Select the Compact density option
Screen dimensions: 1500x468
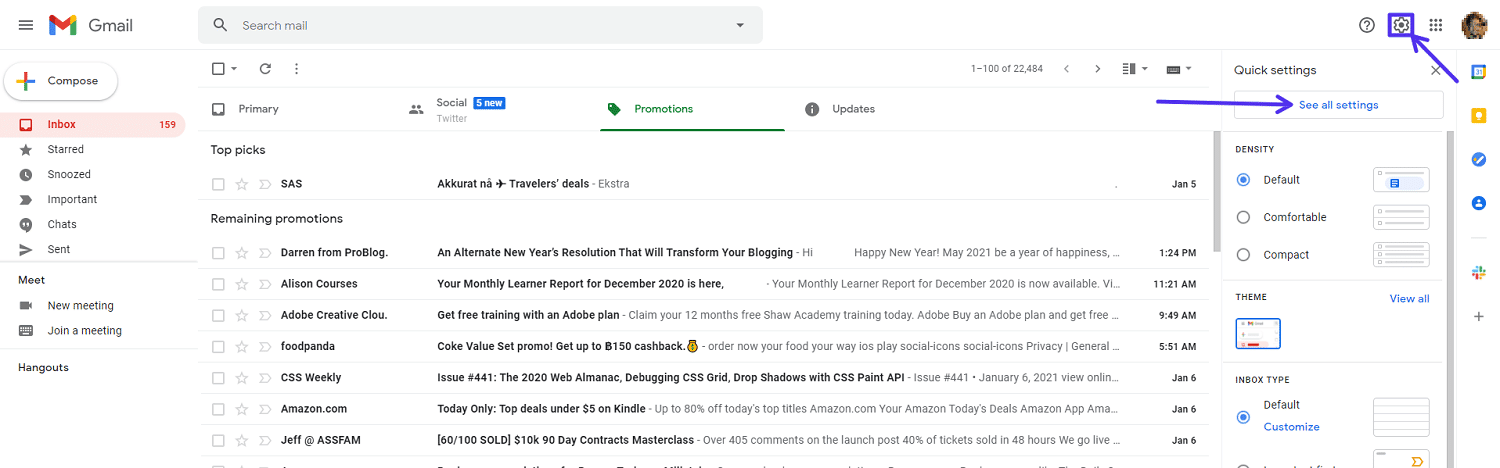click(x=1244, y=255)
